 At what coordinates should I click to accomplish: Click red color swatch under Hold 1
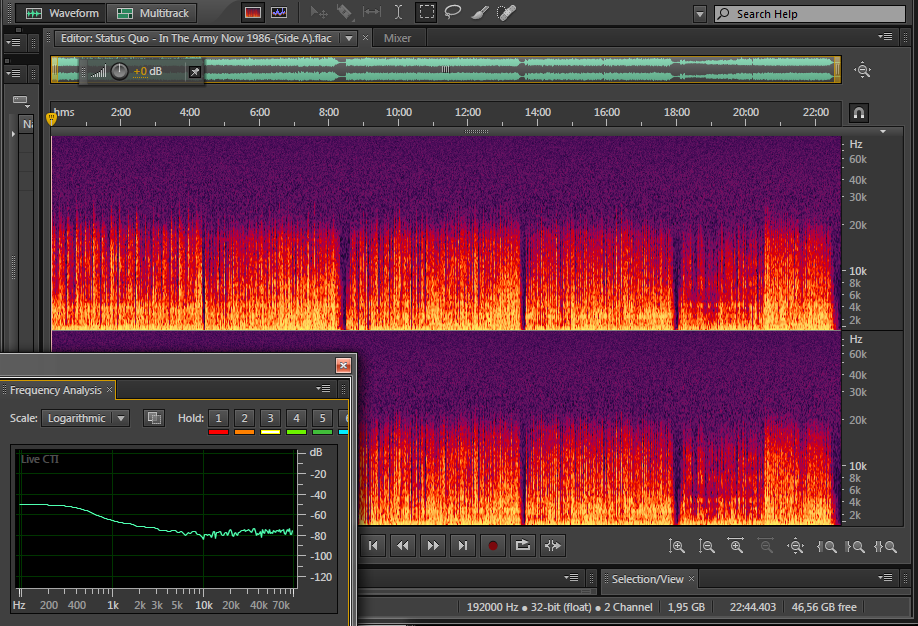(x=218, y=432)
